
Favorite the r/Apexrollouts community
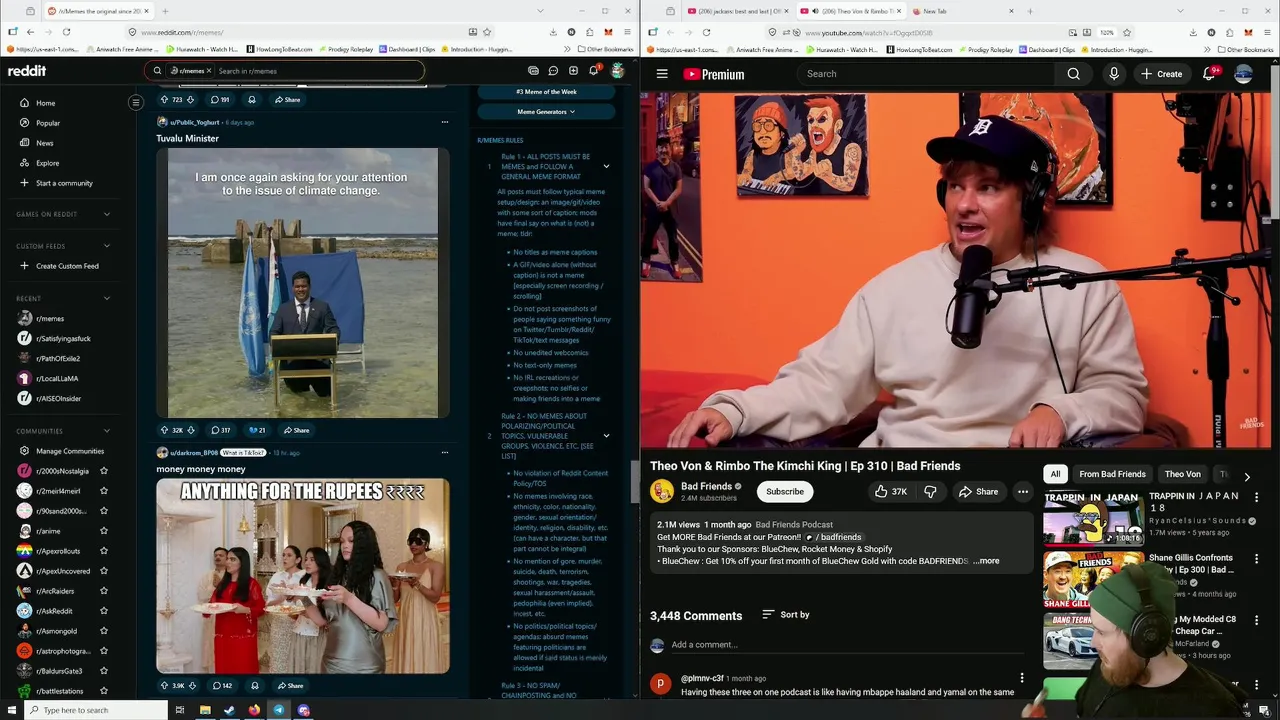[x=104, y=551]
